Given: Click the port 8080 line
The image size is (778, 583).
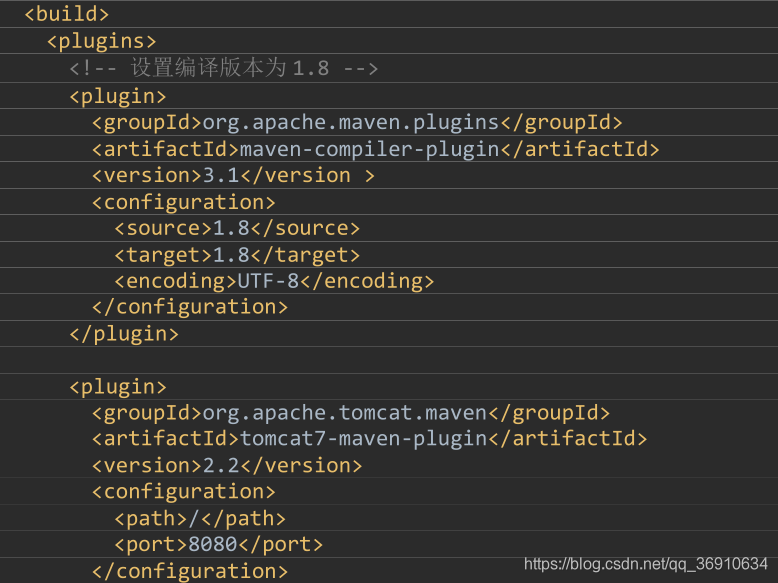Looking at the screenshot, I should tap(219, 545).
